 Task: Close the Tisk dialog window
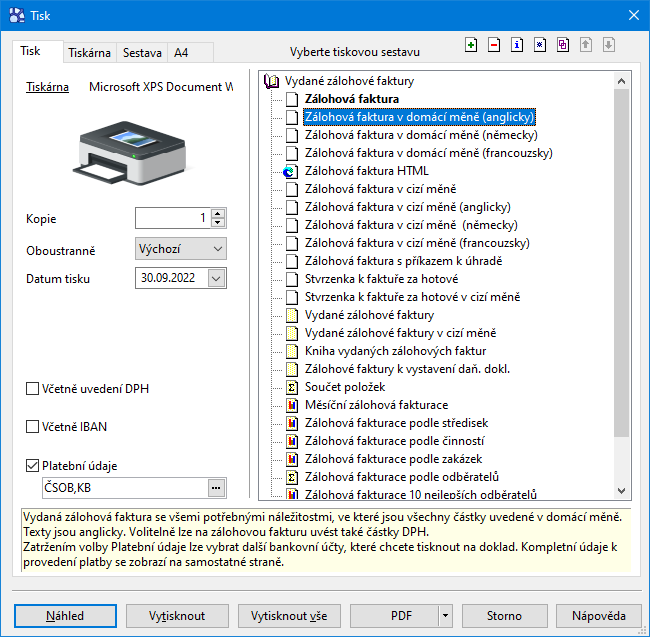[633, 15]
